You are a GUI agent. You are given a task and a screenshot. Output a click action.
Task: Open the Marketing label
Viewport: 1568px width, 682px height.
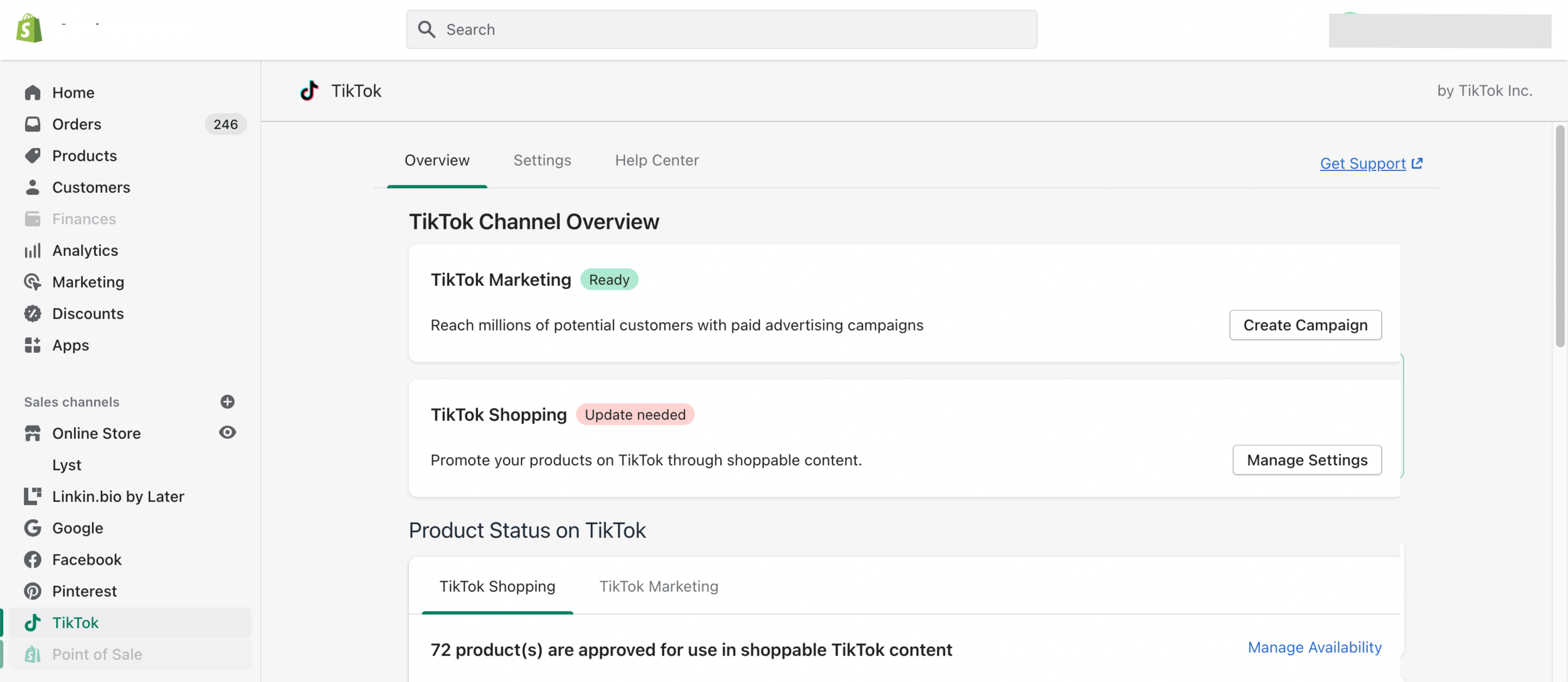pos(88,282)
